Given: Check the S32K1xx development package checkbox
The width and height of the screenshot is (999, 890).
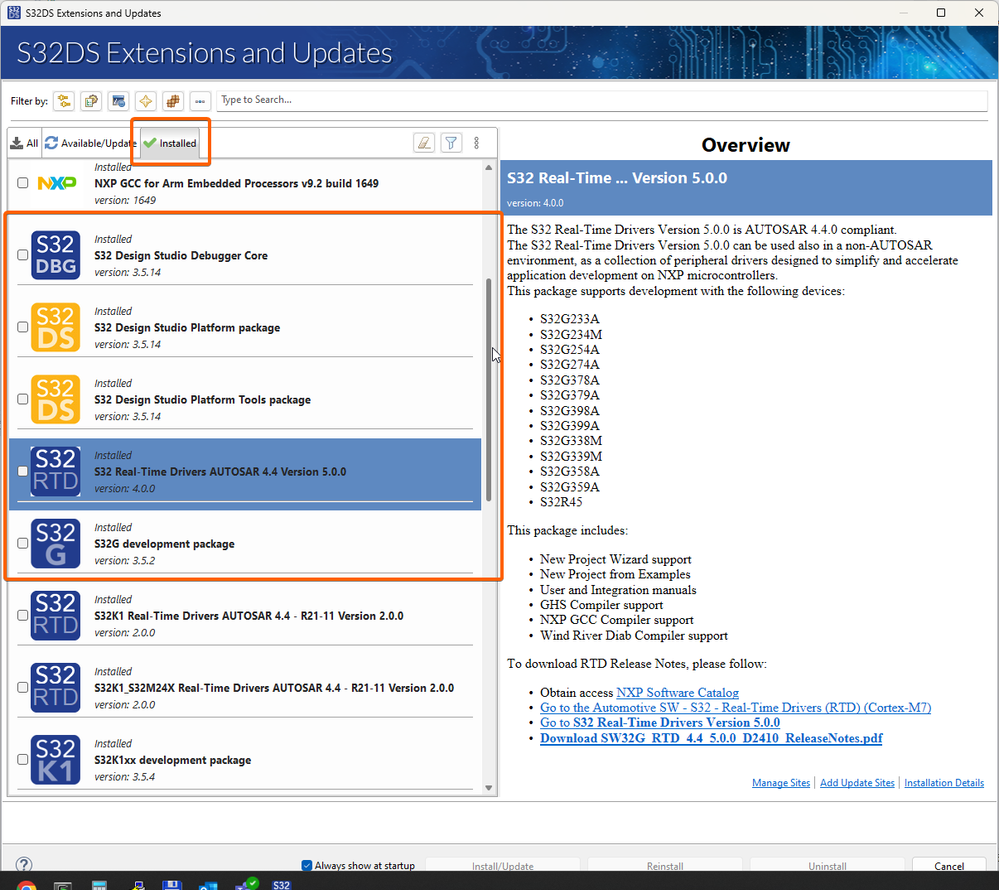Looking at the screenshot, I should [22, 759].
